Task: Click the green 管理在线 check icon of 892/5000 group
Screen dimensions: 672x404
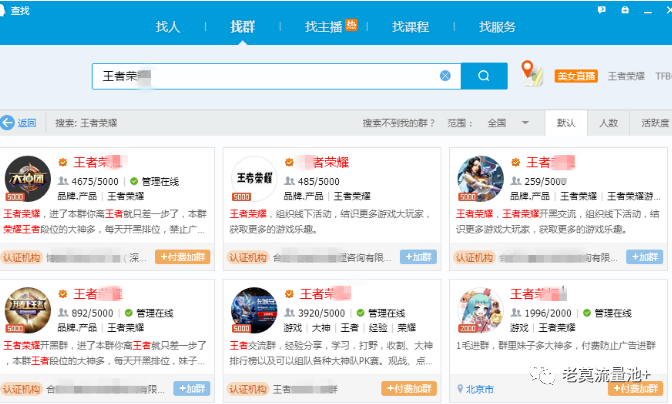Action: tap(128, 313)
